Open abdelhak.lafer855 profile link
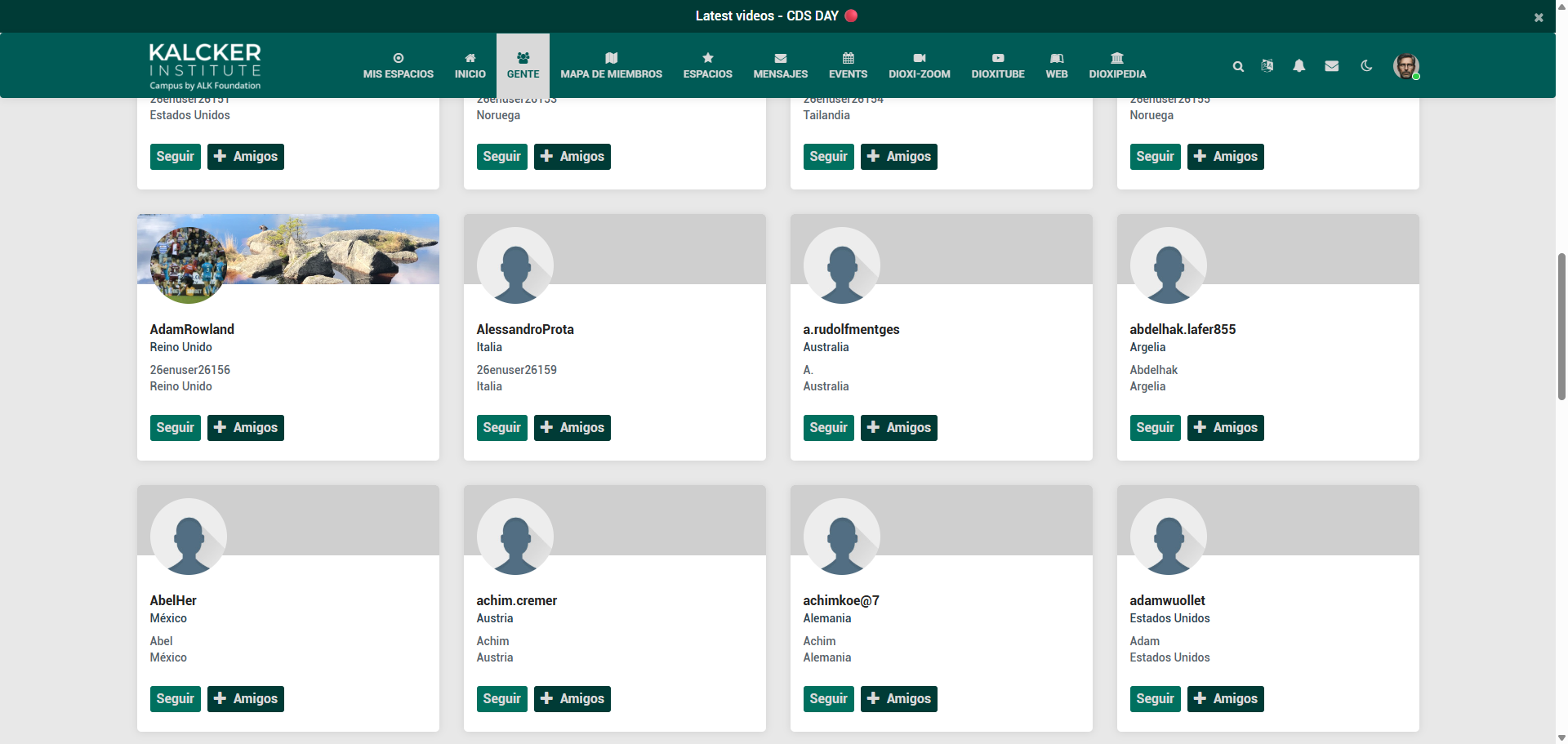 (x=1182, y=329)
